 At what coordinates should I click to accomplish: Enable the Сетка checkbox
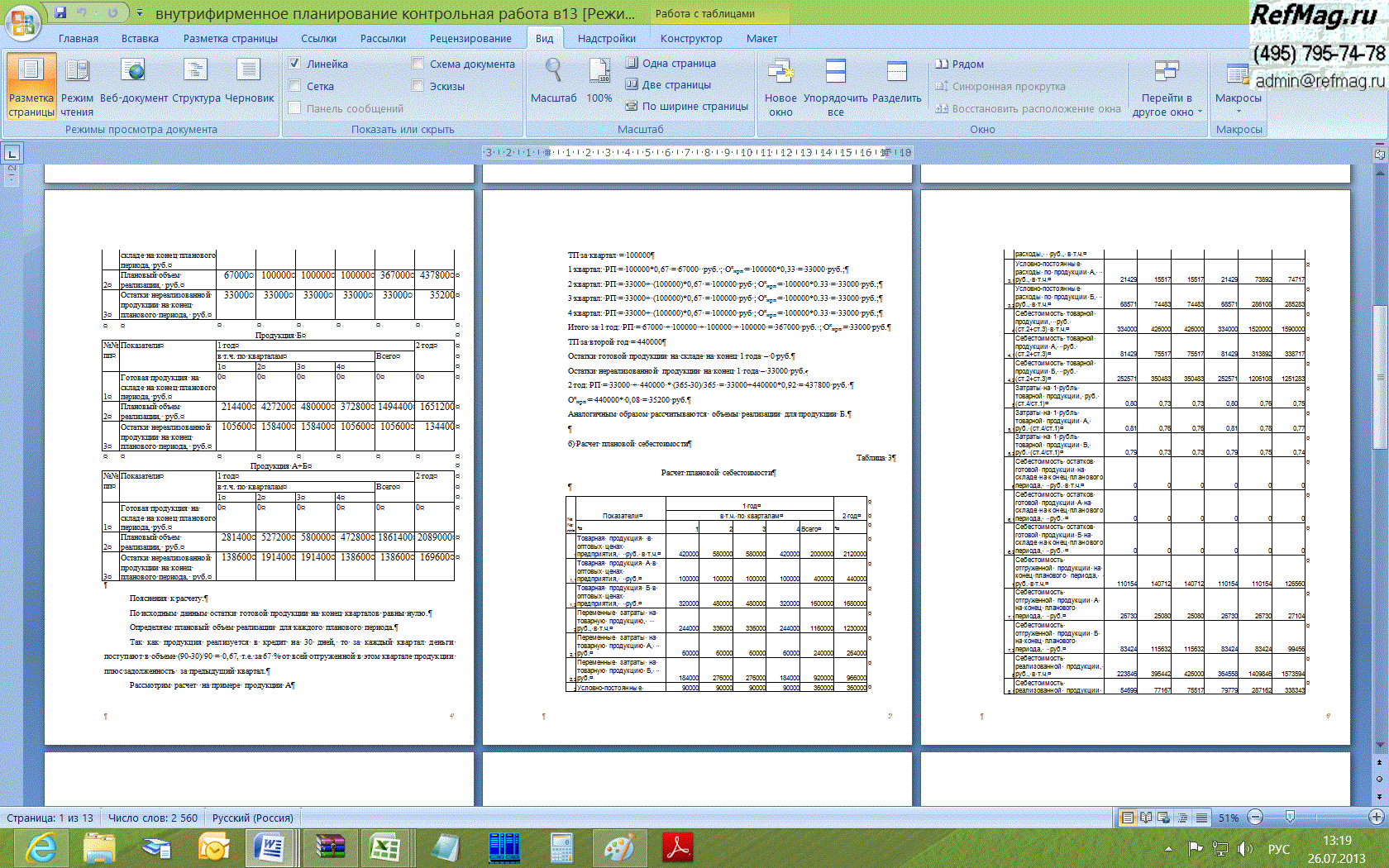click(294, 86)
